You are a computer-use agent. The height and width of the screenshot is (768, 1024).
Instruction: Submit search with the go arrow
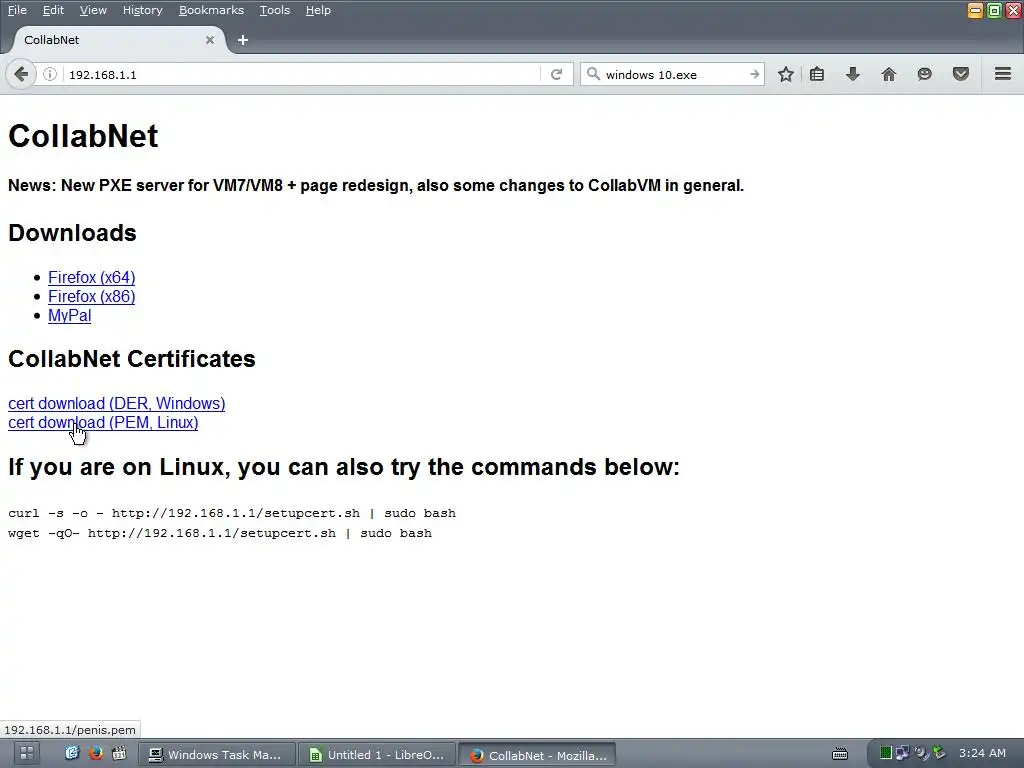click(754, 74)
